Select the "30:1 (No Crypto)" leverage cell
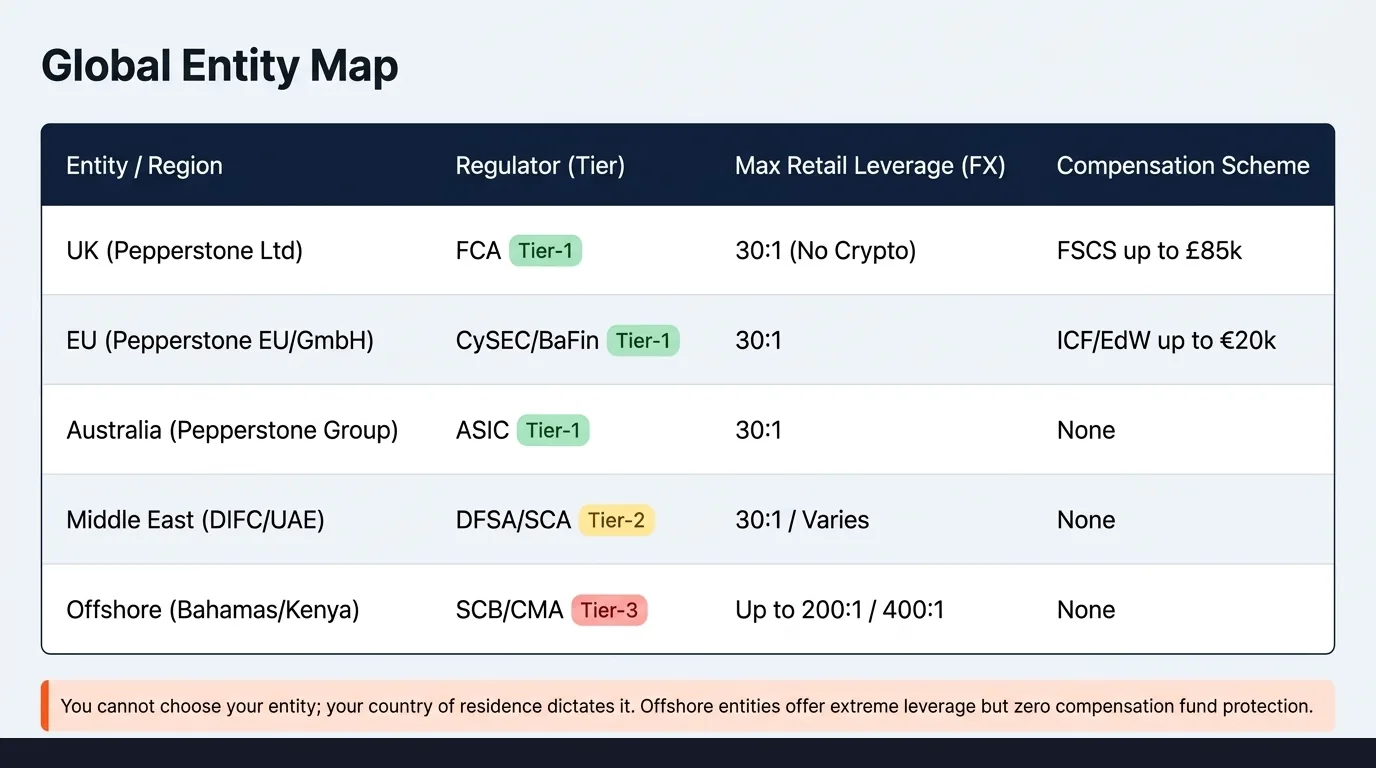The width and height of the screenshot is (1376, 768). coord(825,250)
